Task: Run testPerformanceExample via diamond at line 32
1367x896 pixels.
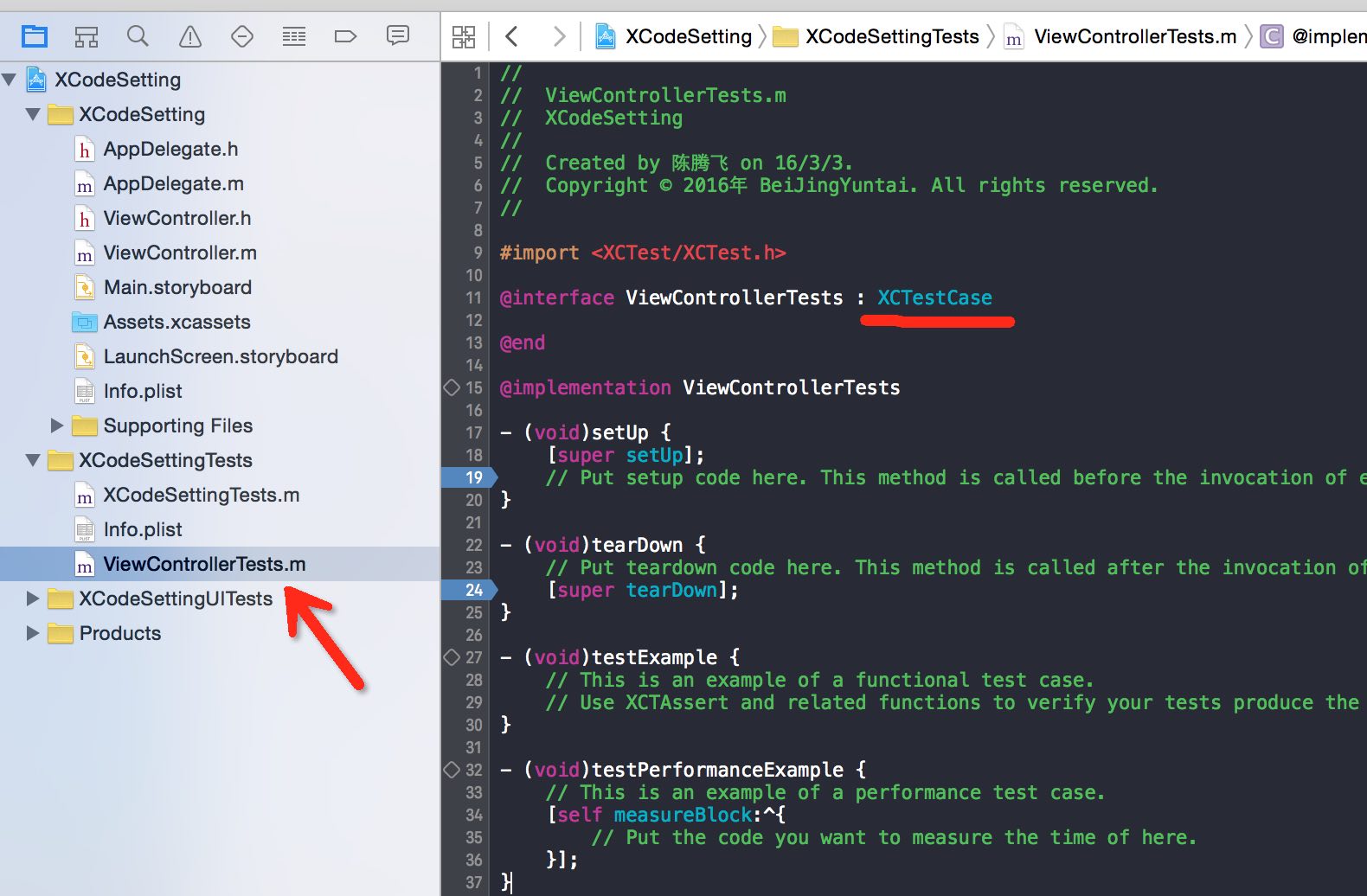Action: [x=452, y=770]
